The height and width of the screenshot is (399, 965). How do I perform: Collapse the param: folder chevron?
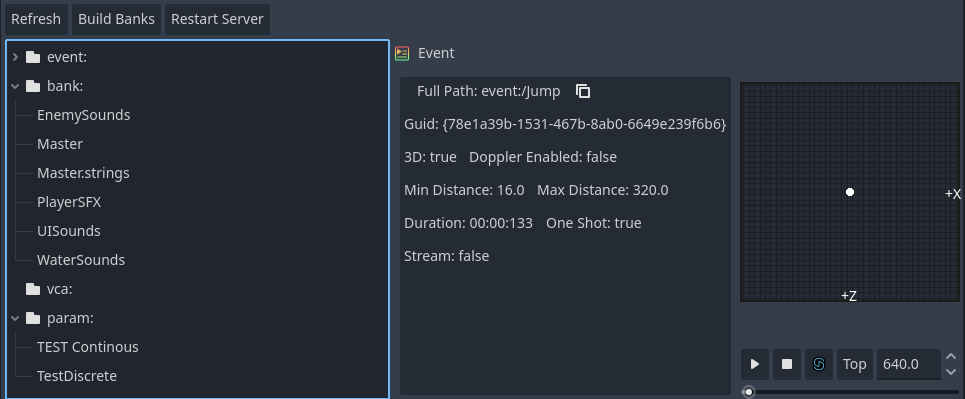pyautogui.click(x=15, y=318)
